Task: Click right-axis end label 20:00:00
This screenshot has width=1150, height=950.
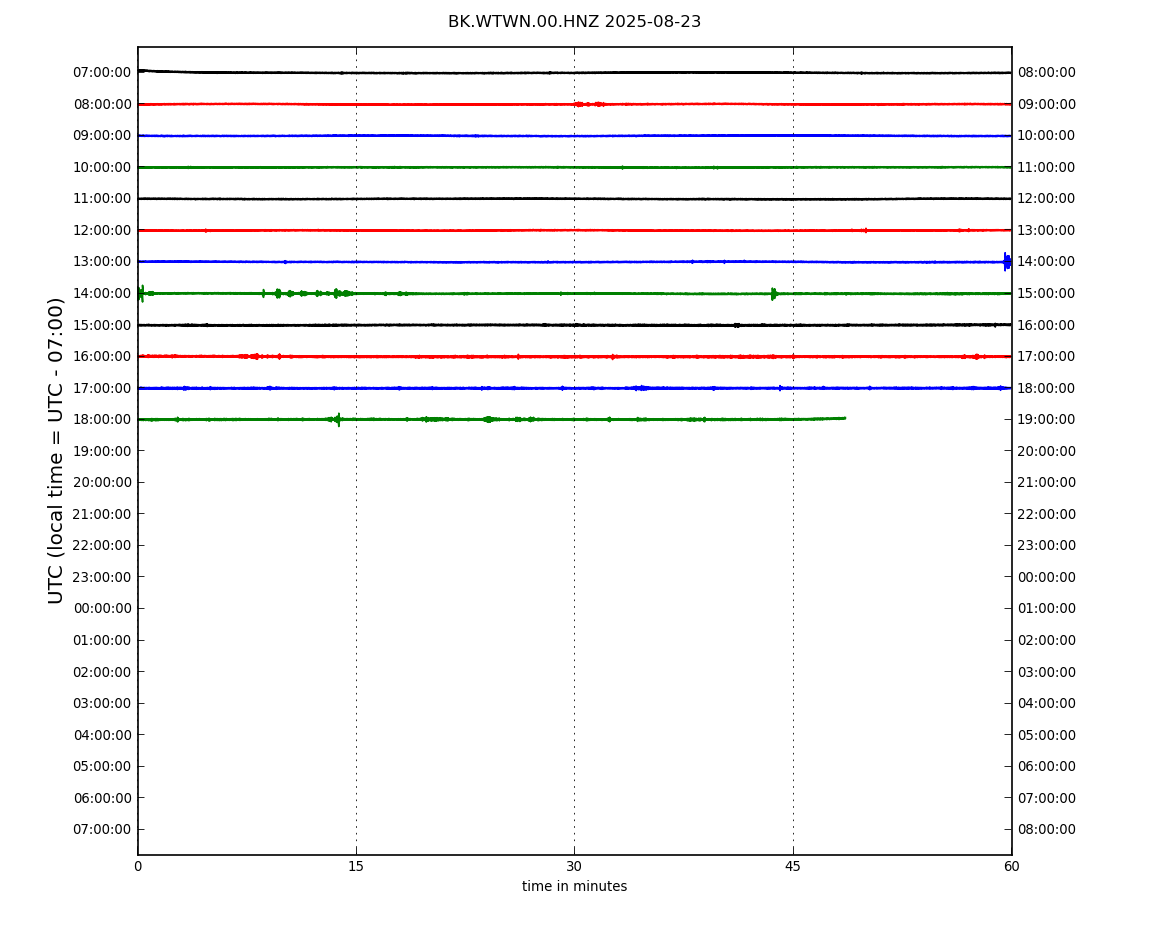Action: (x=1047, y=451)
